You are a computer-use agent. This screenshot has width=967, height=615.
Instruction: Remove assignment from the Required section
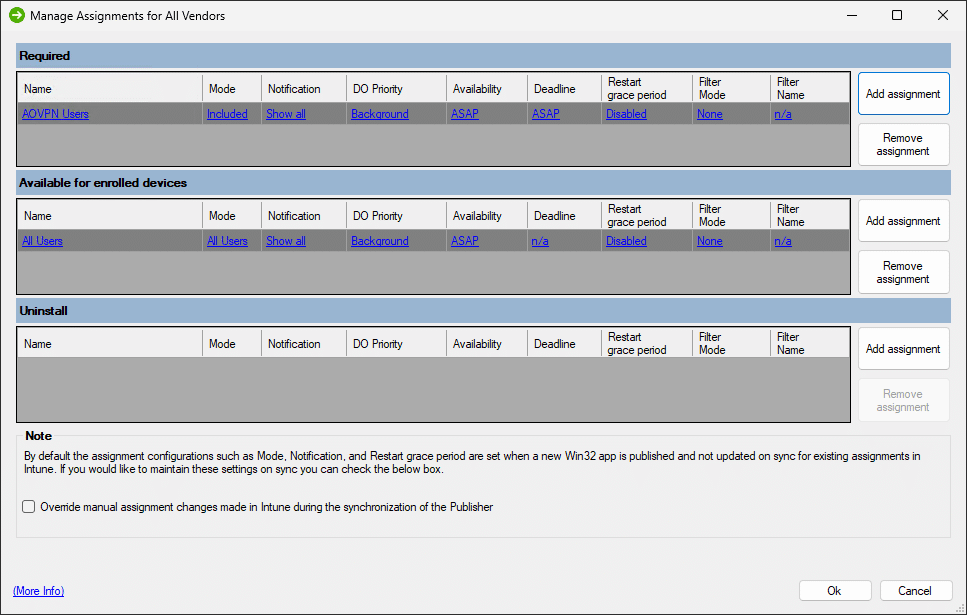pyautogui.click(x=903, y=145)
